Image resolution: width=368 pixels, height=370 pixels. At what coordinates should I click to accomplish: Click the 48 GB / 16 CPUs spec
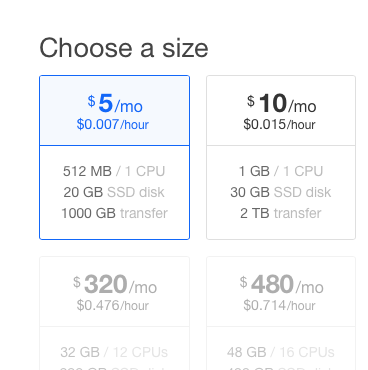point(281,352)
